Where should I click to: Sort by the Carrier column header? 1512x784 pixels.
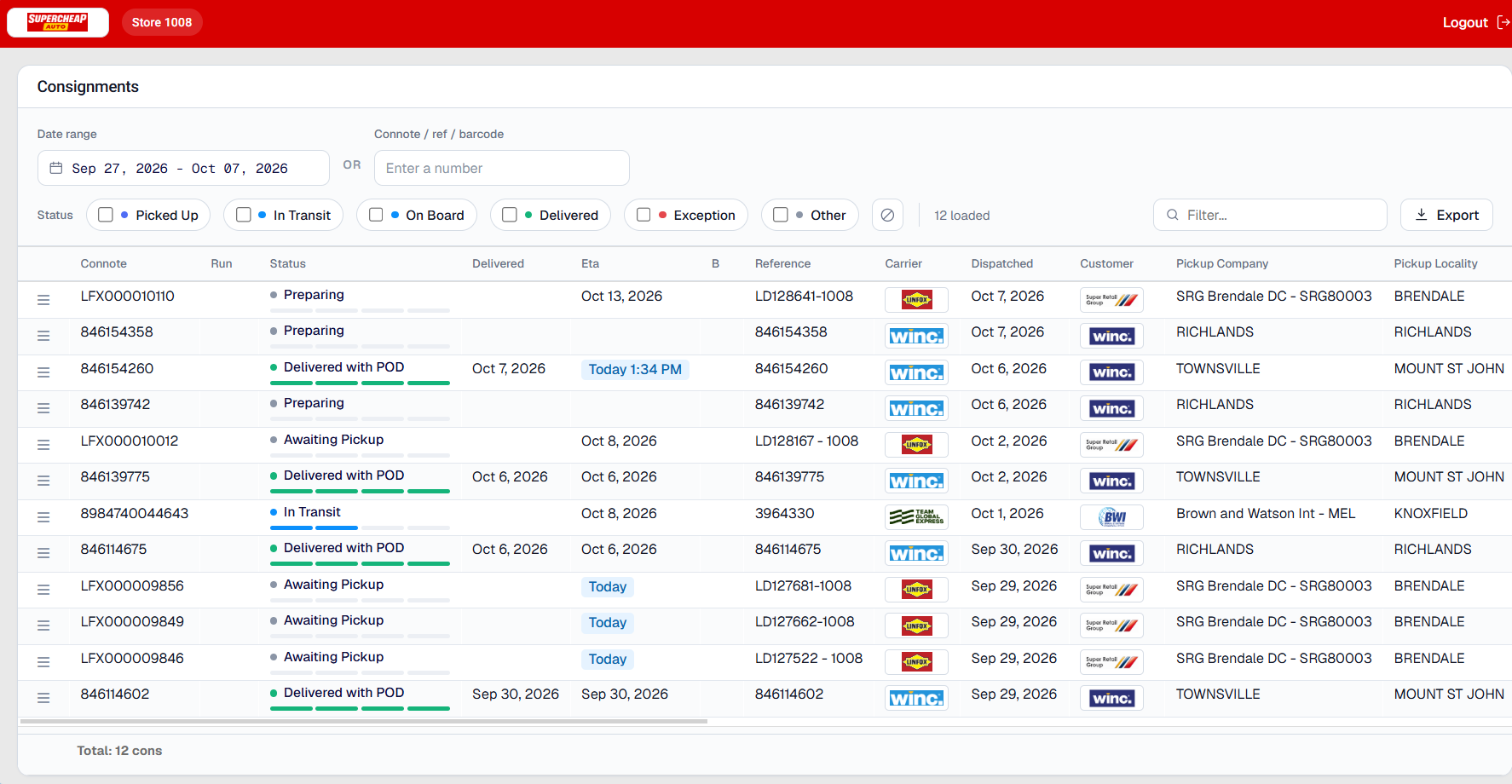point(903,263)
